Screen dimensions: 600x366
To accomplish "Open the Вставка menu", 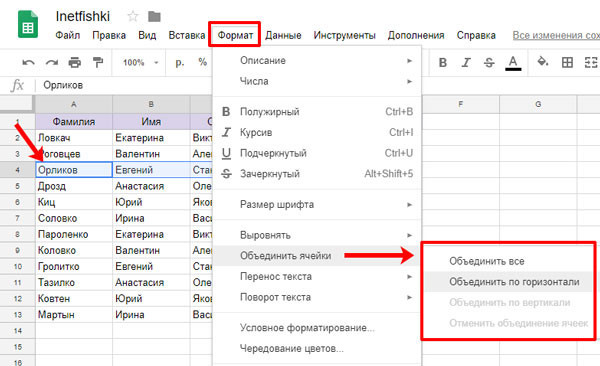I will tap(187, 35).
